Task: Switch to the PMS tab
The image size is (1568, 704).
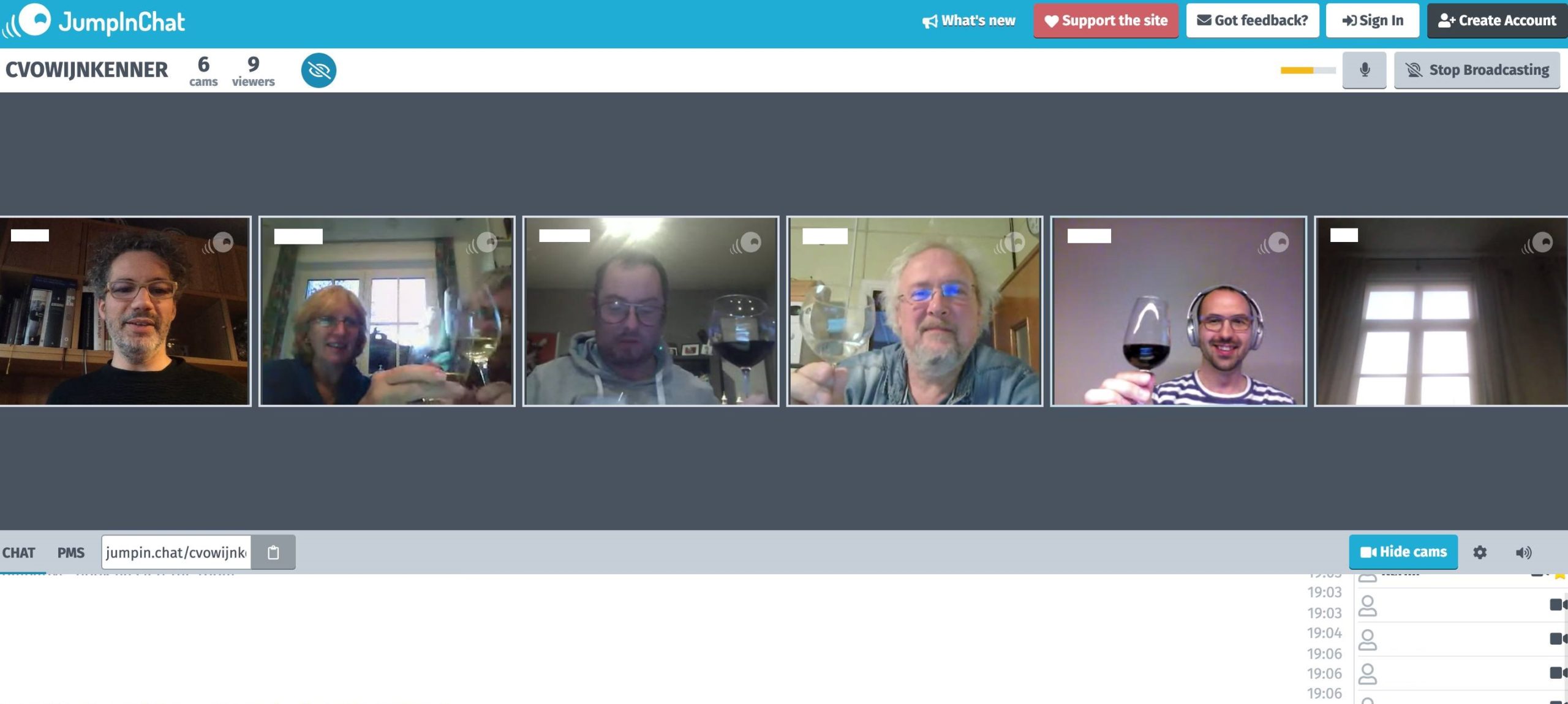Action: coord(71,553)
